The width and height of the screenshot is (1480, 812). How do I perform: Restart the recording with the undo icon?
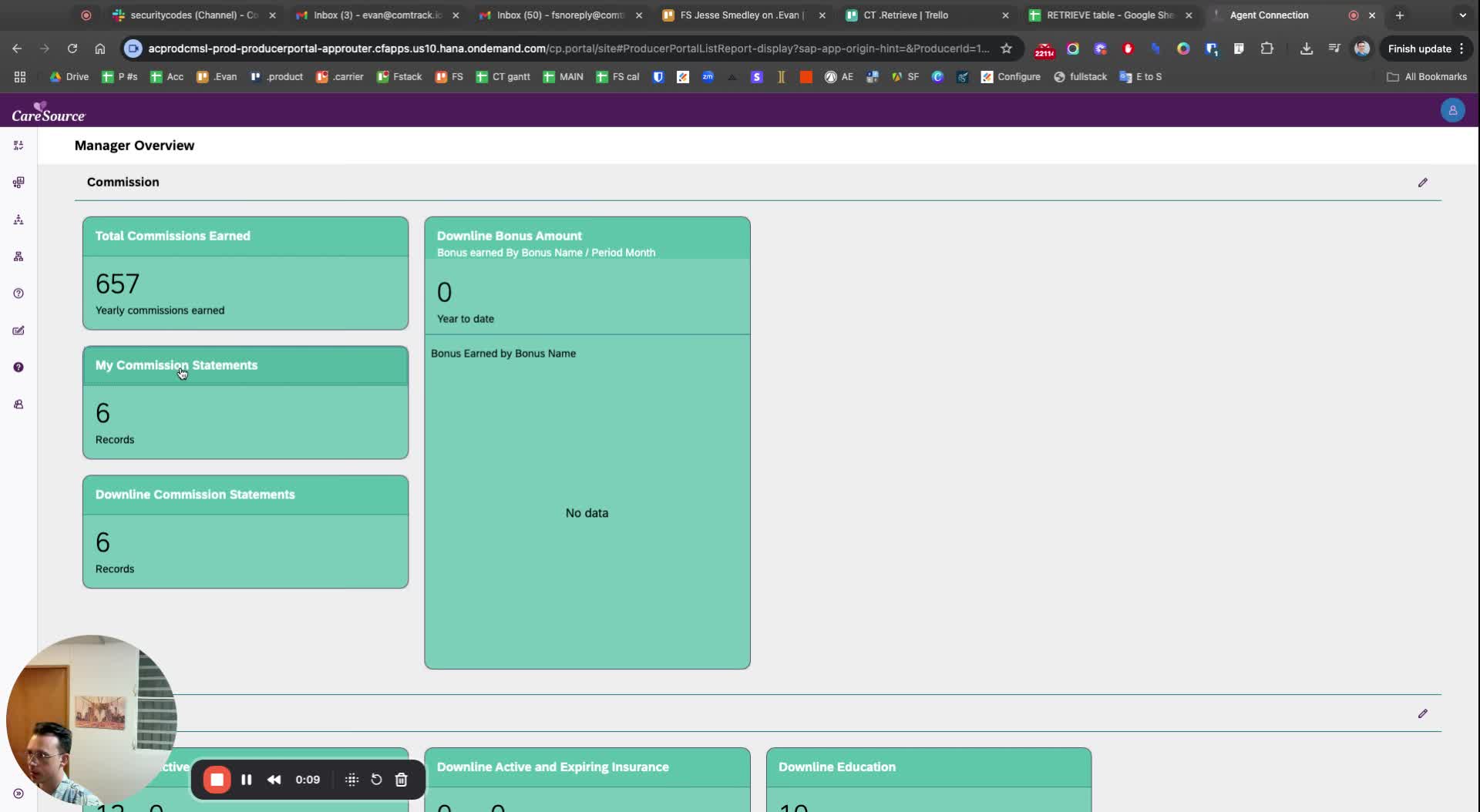pyautogui.click(x=376, y=780)
